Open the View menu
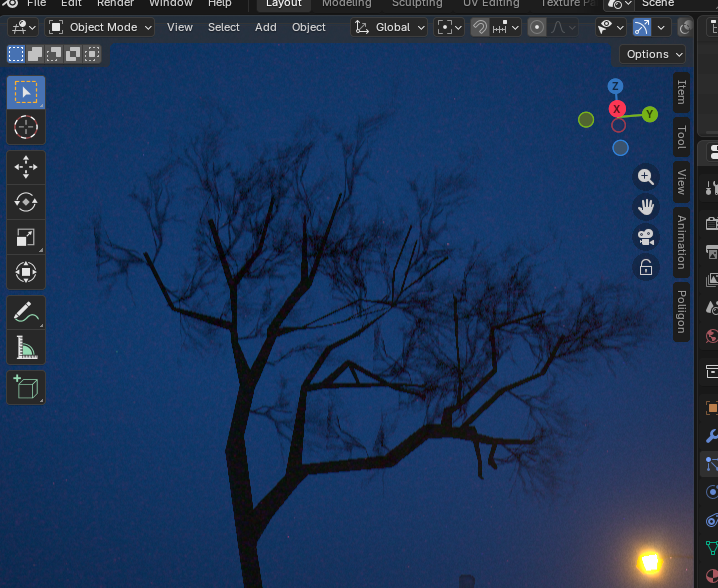 pyautogui.click(x=180, y=27)
